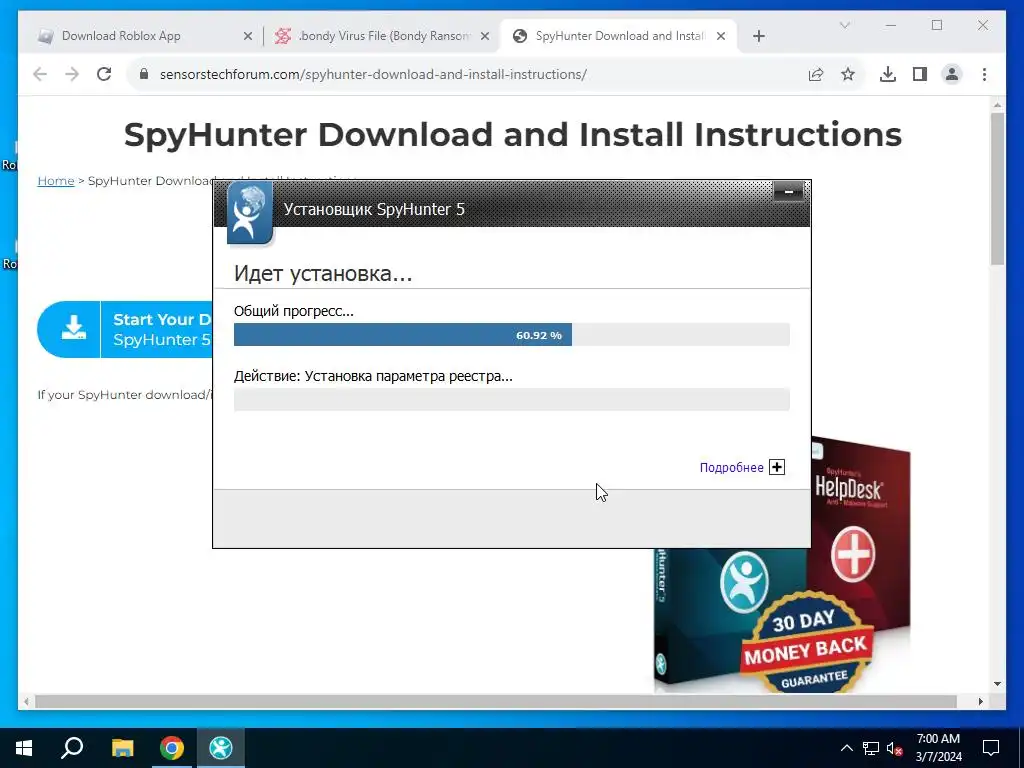Viewport: 1024px width, 768px height.
Task: Open the Chrome profile avatar
Action: click(x=952, y=74)
